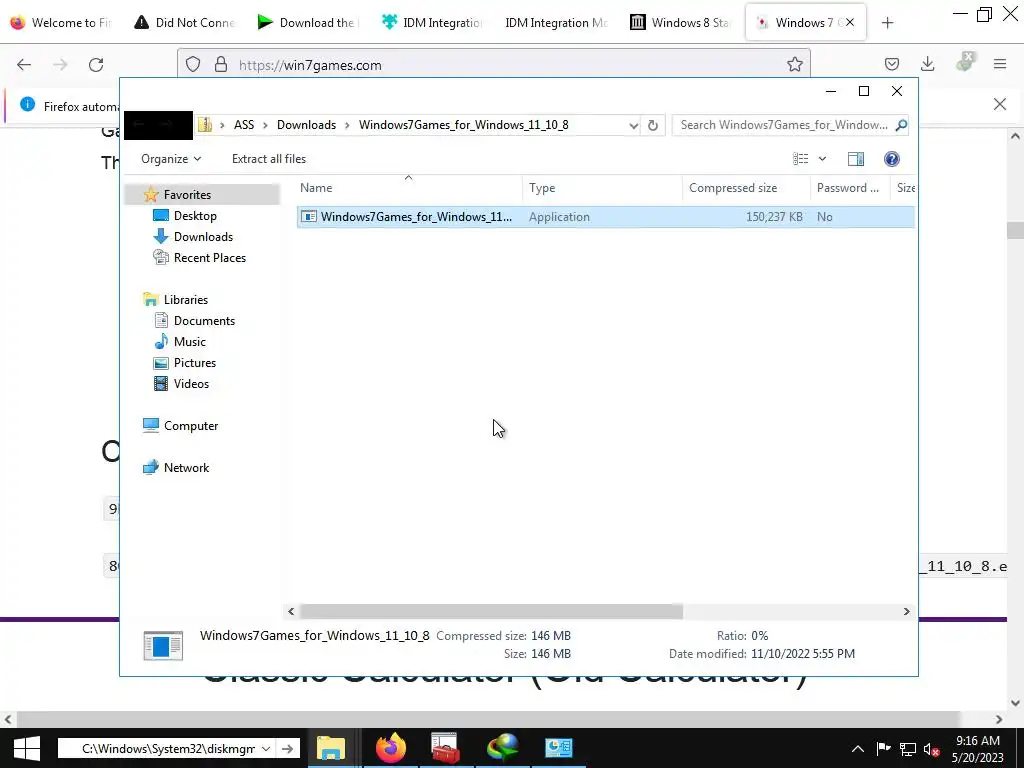Bookmark page with star icon

click(794, 64)
